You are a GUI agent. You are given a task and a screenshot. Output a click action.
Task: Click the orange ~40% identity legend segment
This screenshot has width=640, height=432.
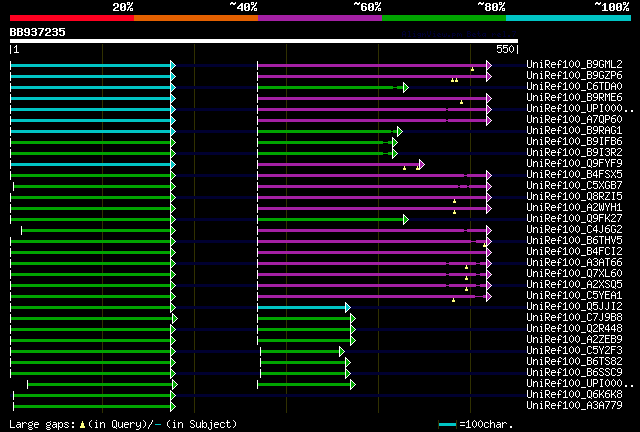click(196, 18)
